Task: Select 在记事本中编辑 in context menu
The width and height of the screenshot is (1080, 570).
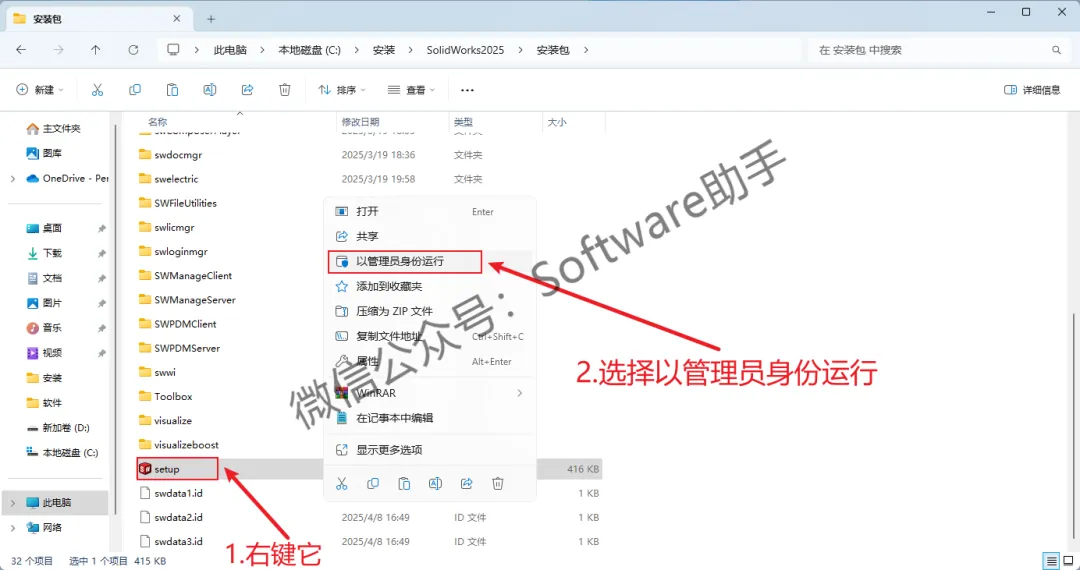Action: coord(430,418)
